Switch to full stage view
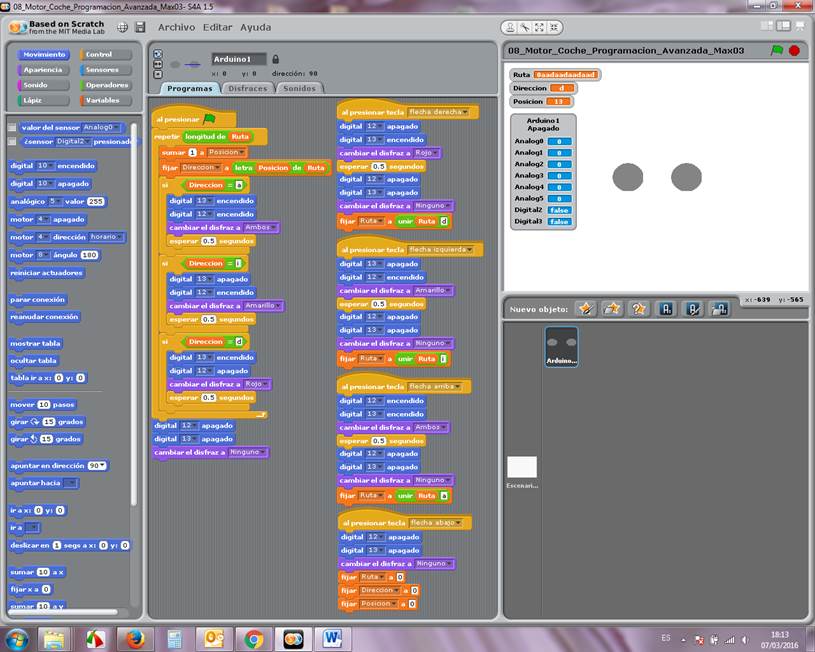 (x=783, y=26)
